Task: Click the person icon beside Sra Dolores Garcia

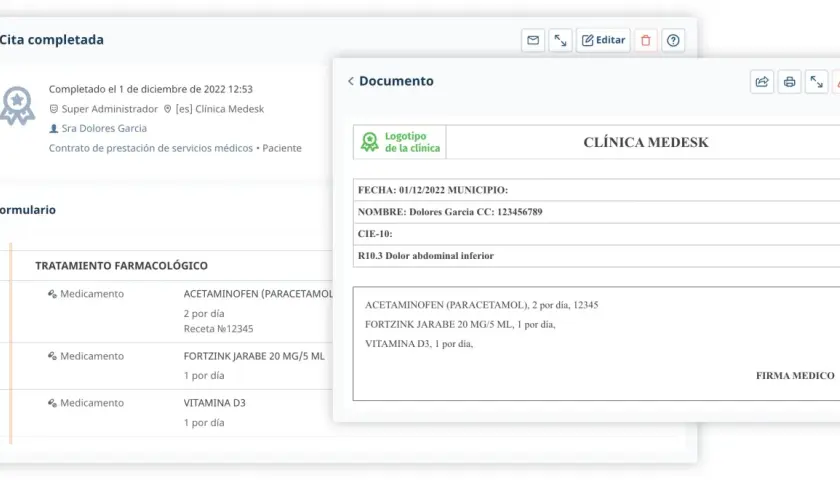Action: click(54, 129)
